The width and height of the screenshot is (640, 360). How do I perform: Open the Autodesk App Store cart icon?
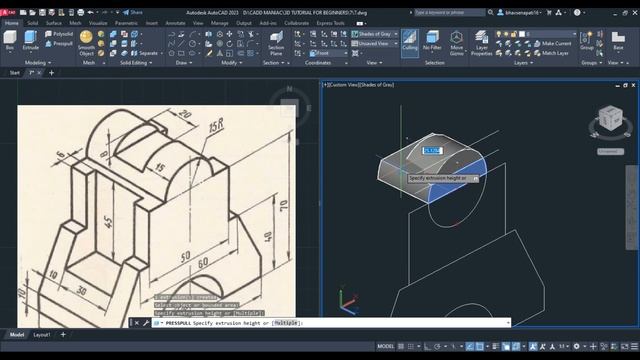(549, 13)
